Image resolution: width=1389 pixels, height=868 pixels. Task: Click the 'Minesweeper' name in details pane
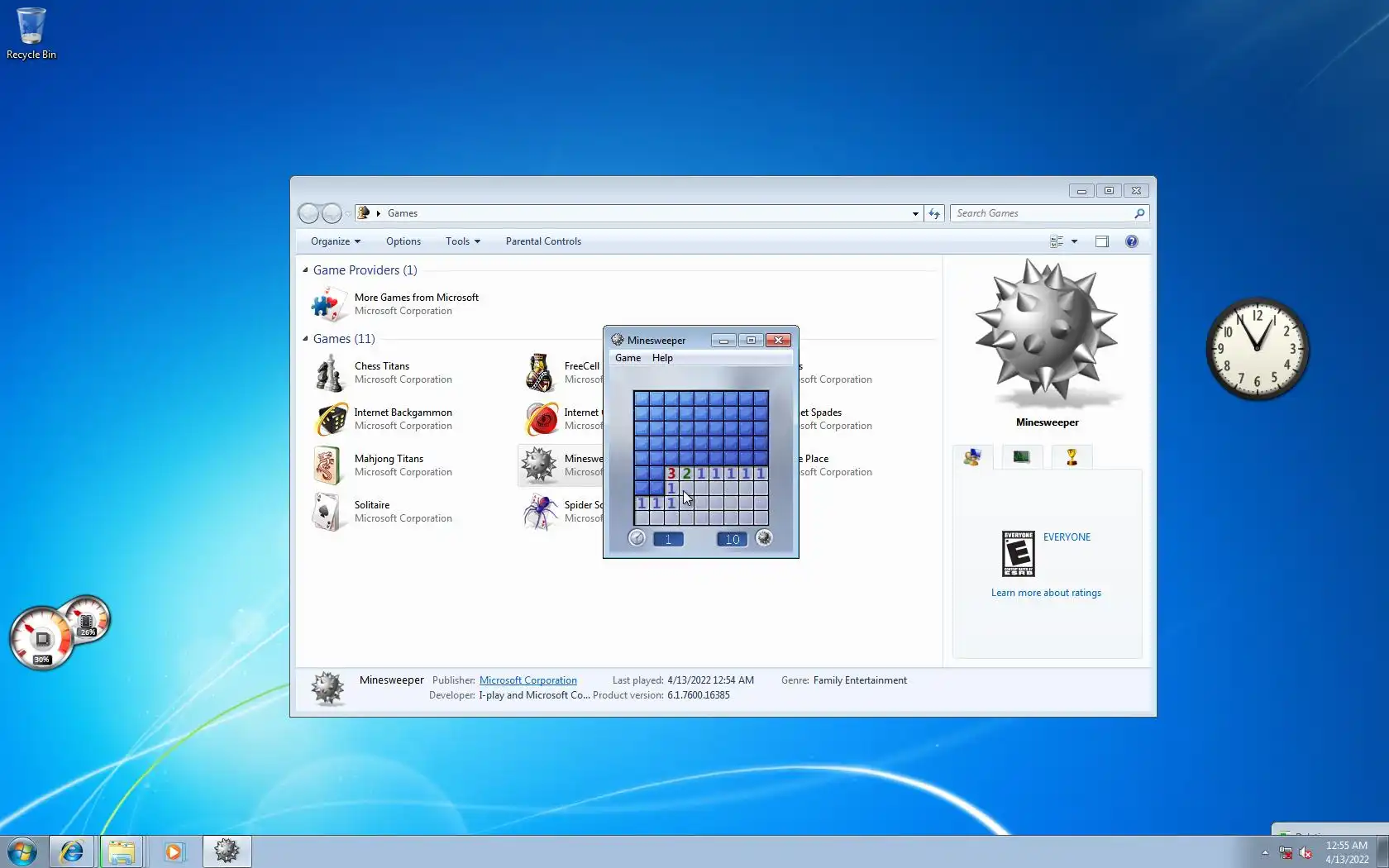click(x=392, y=680)
